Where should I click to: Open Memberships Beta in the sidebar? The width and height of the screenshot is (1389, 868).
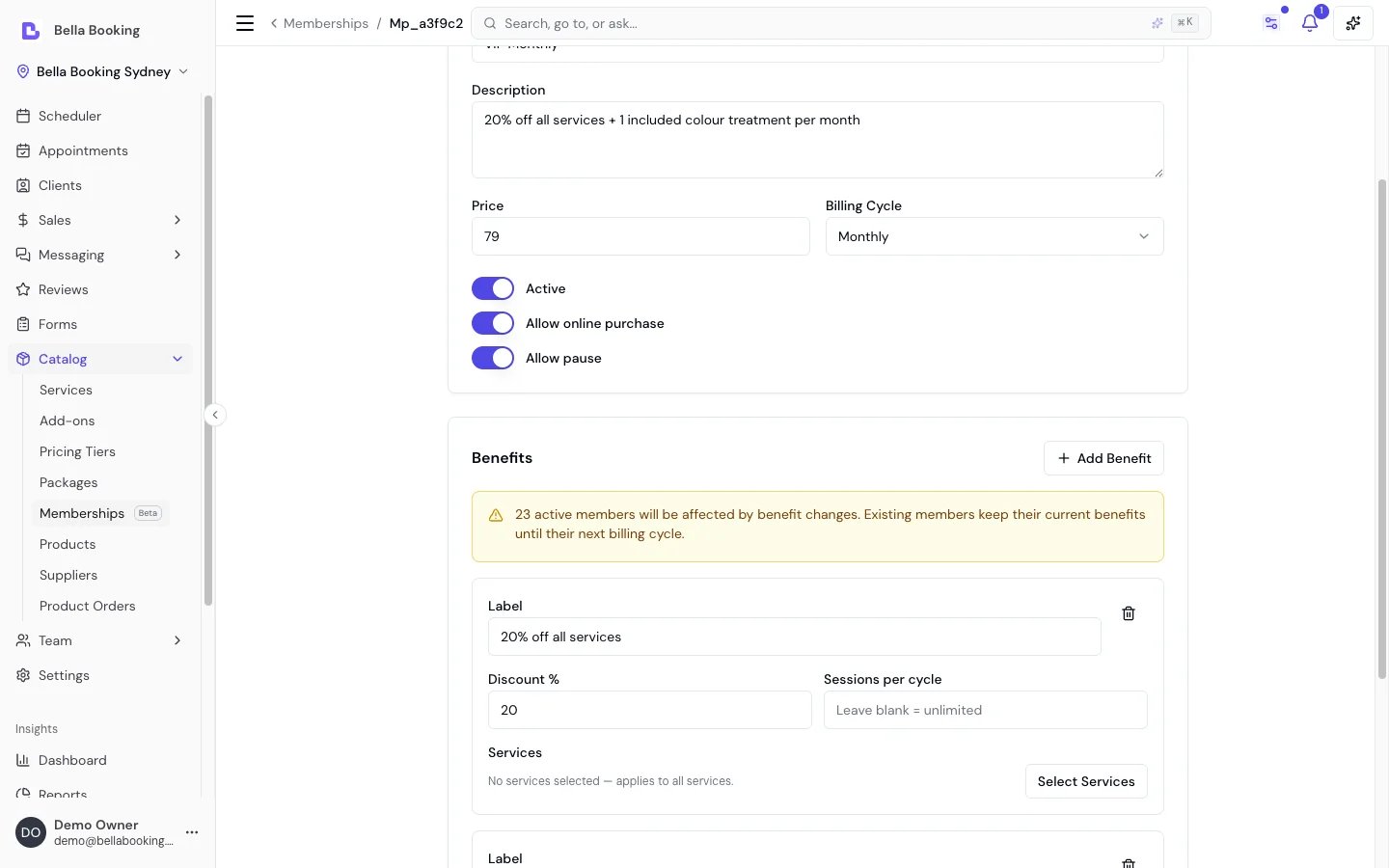click(x=100, y=513)
